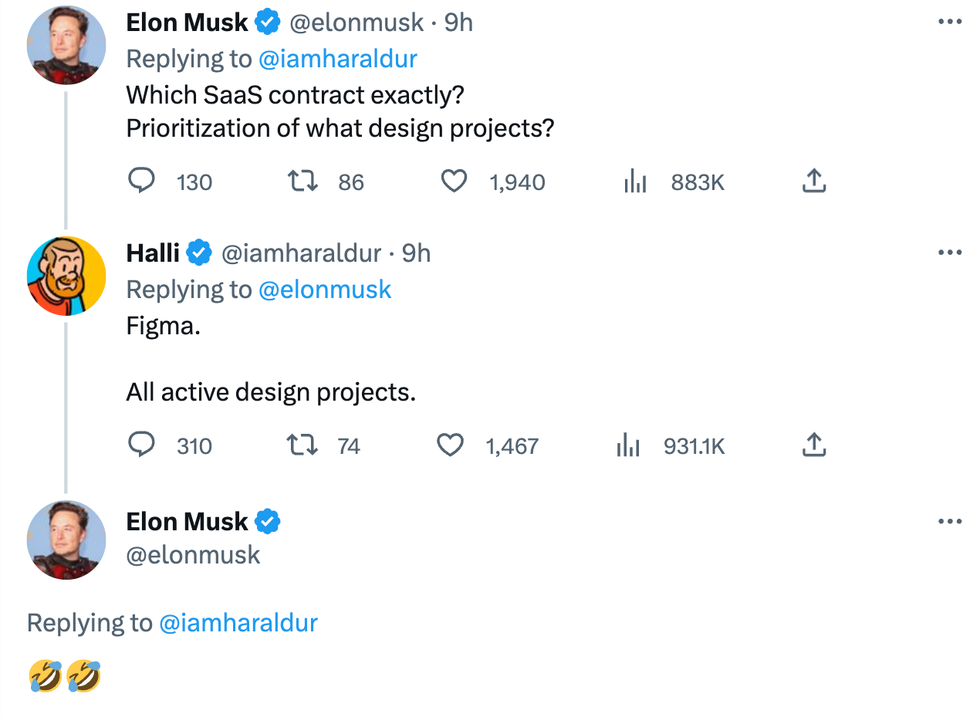
Task: View analytics for the 931.1K views tweet
Action: coord(629,445)
